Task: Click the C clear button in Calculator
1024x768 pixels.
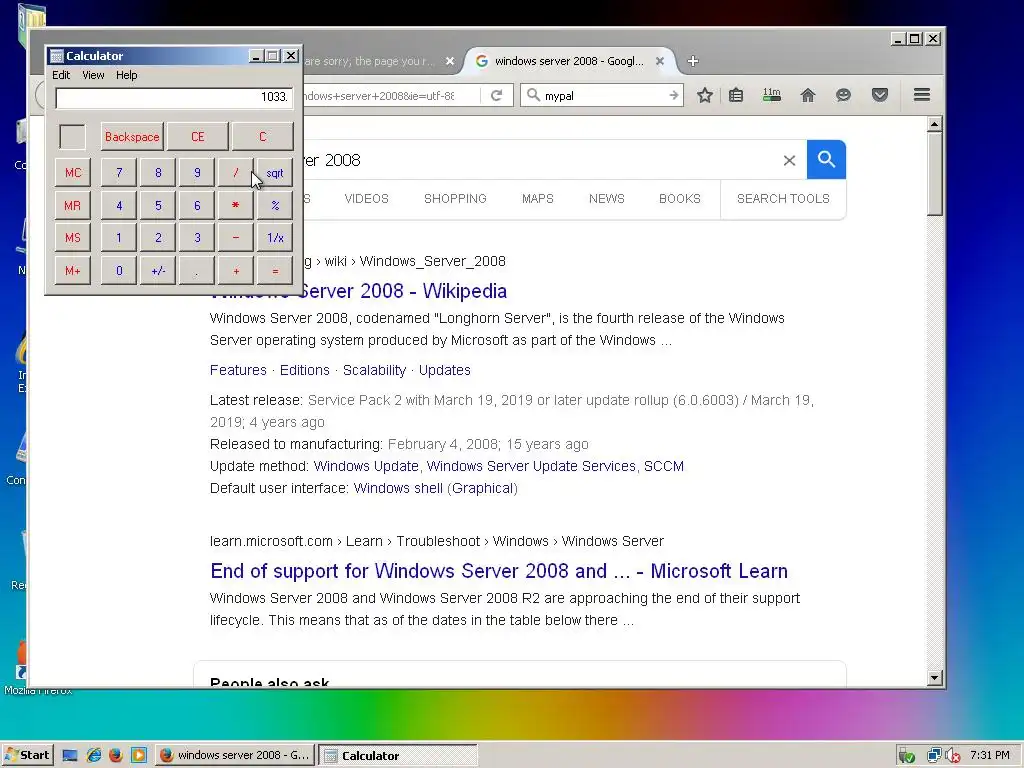Action: [263, 136]
